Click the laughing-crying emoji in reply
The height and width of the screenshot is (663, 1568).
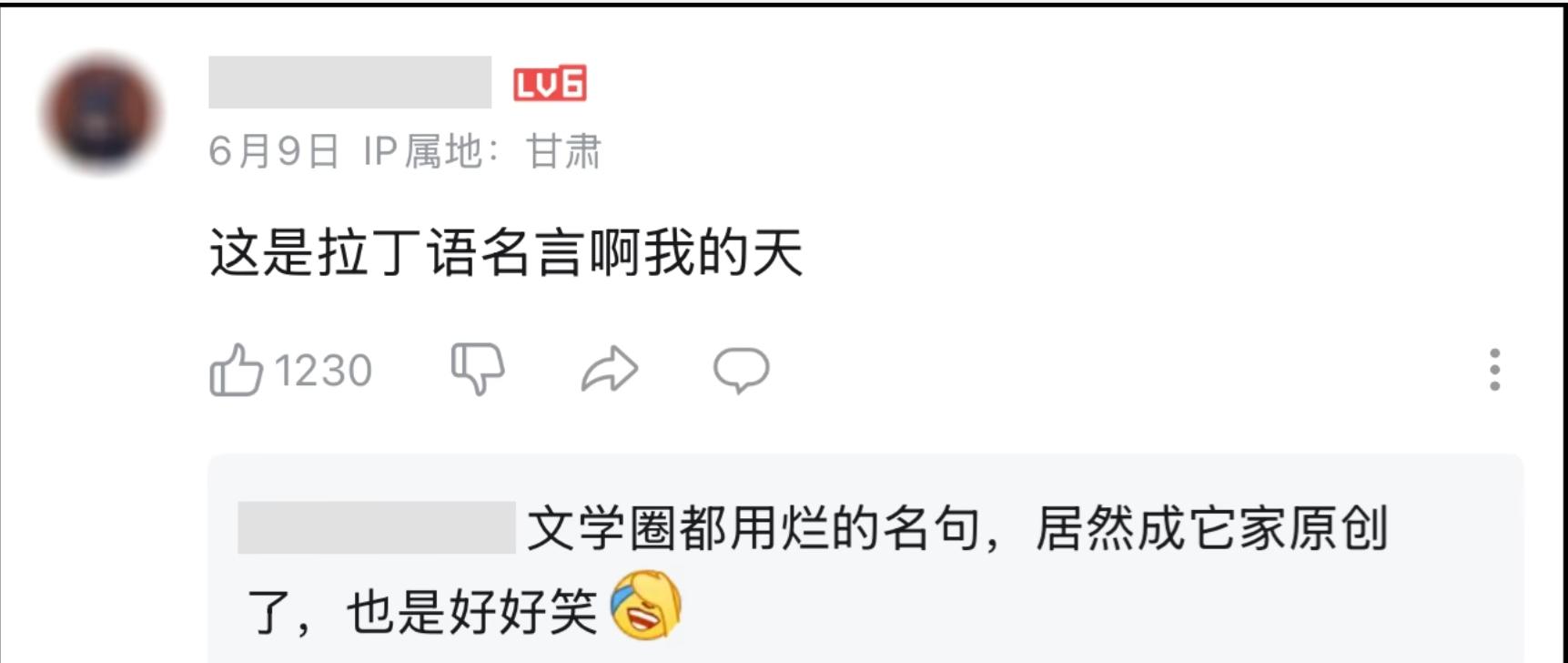tap(646, 606)
